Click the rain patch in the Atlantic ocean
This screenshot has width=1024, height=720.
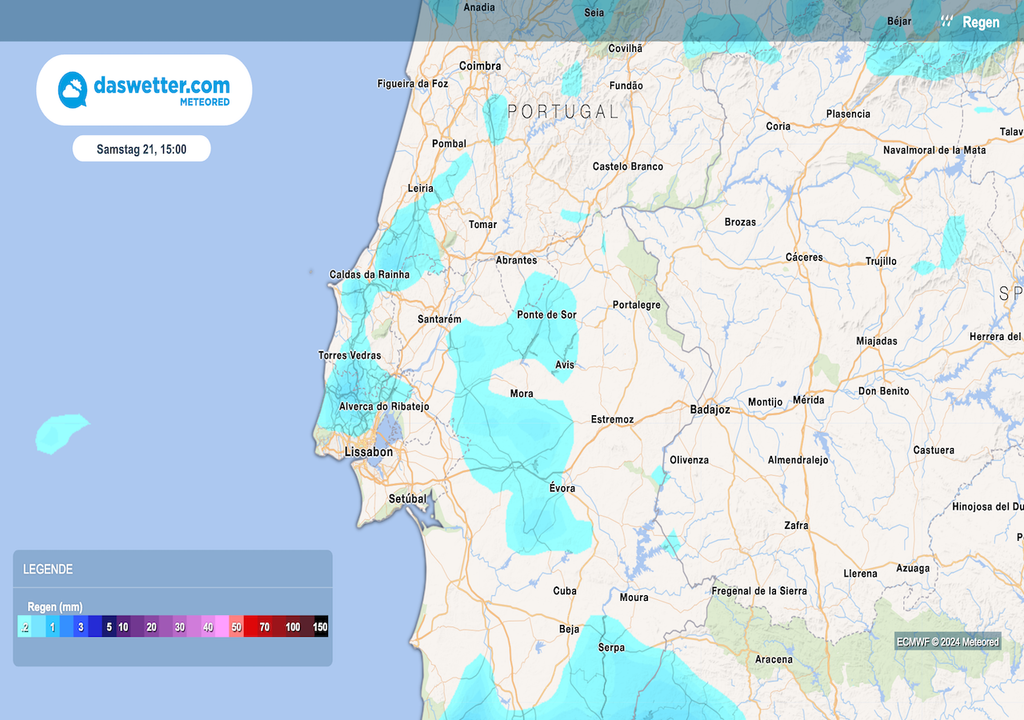click(x=60, y=433)
